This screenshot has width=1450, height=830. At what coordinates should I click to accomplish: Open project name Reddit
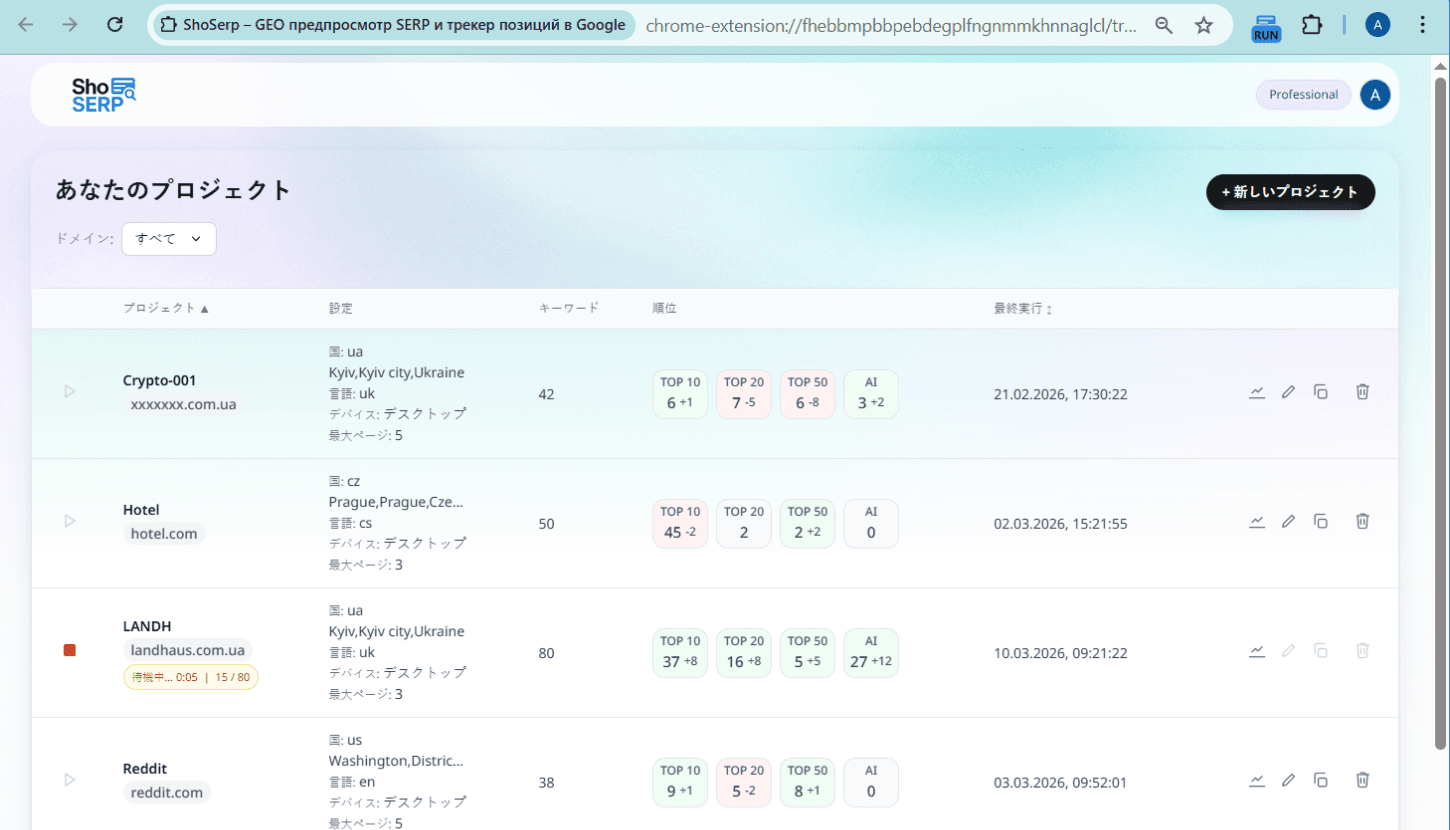145,768
